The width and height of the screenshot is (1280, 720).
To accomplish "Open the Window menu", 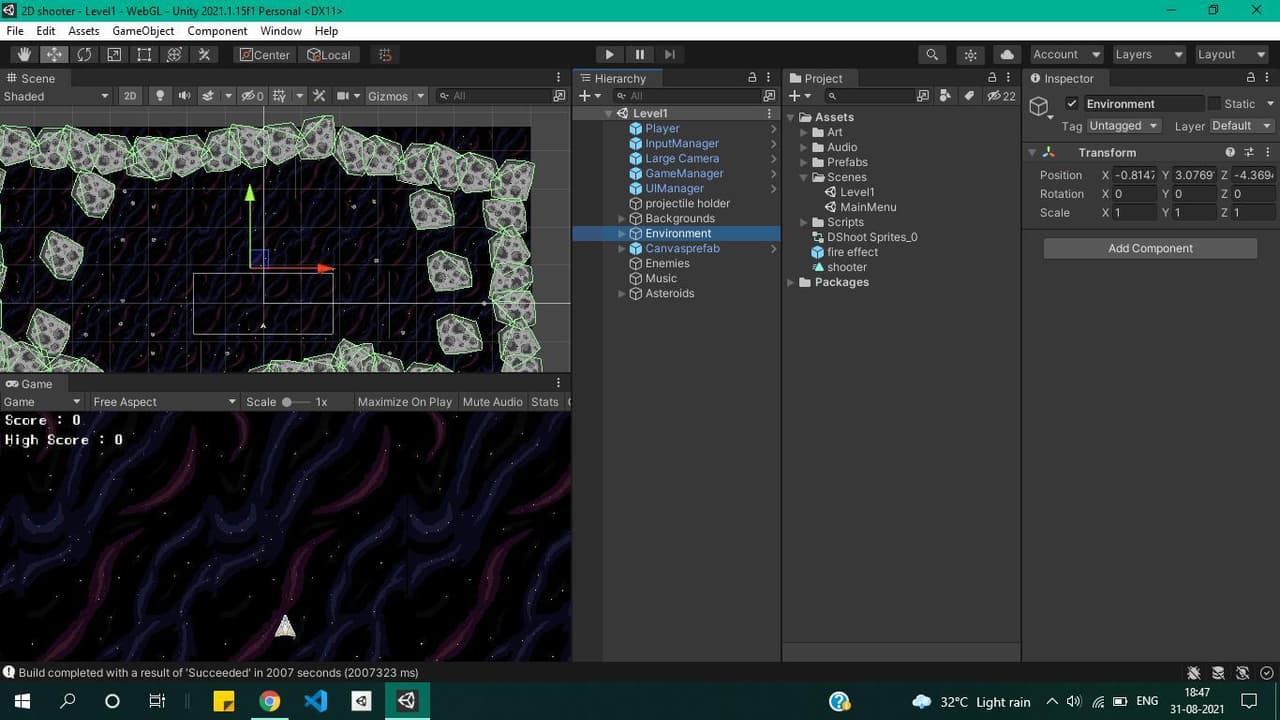I will [x=281, y=31].
